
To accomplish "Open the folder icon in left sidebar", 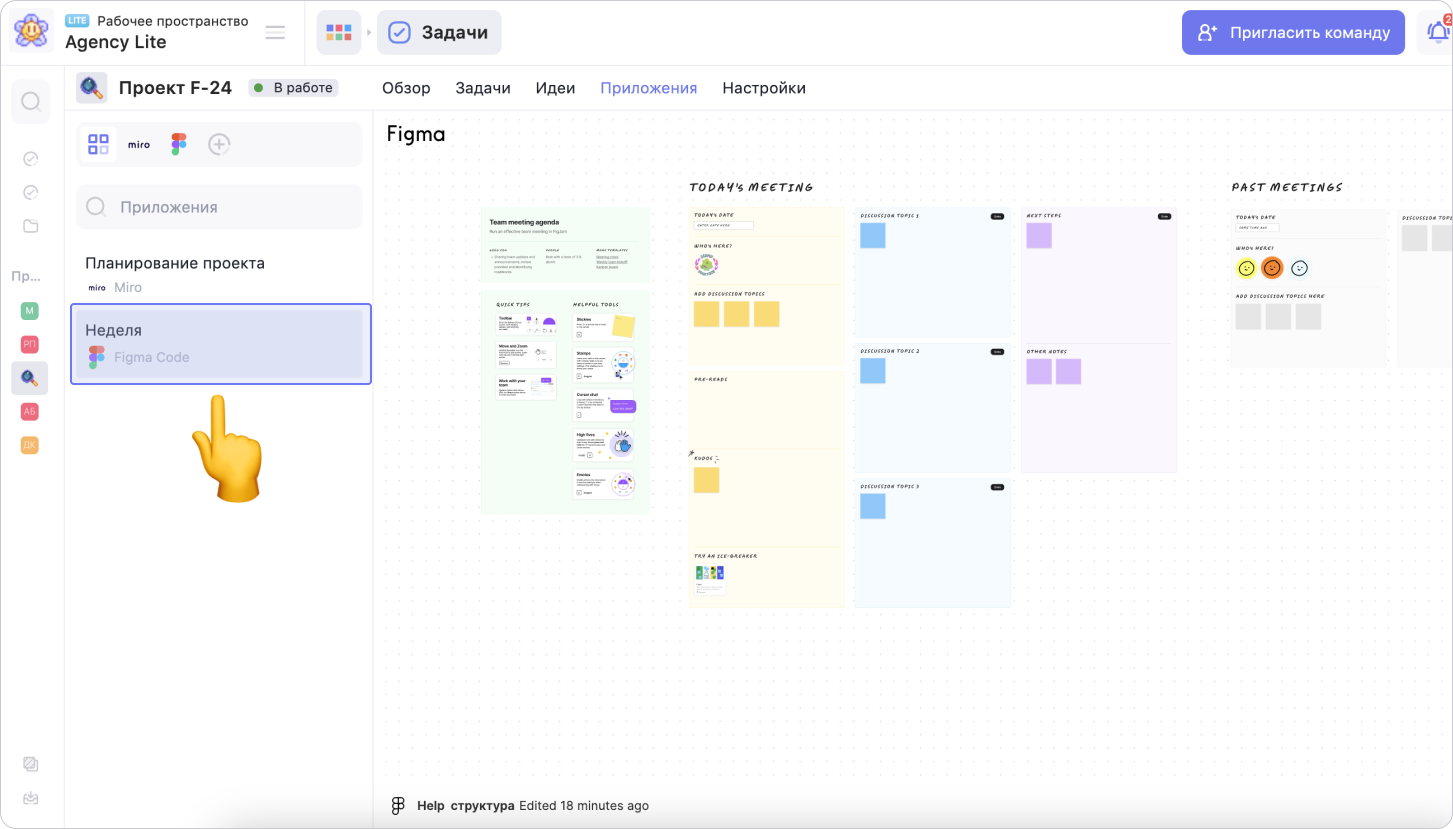I will point(30,226).
